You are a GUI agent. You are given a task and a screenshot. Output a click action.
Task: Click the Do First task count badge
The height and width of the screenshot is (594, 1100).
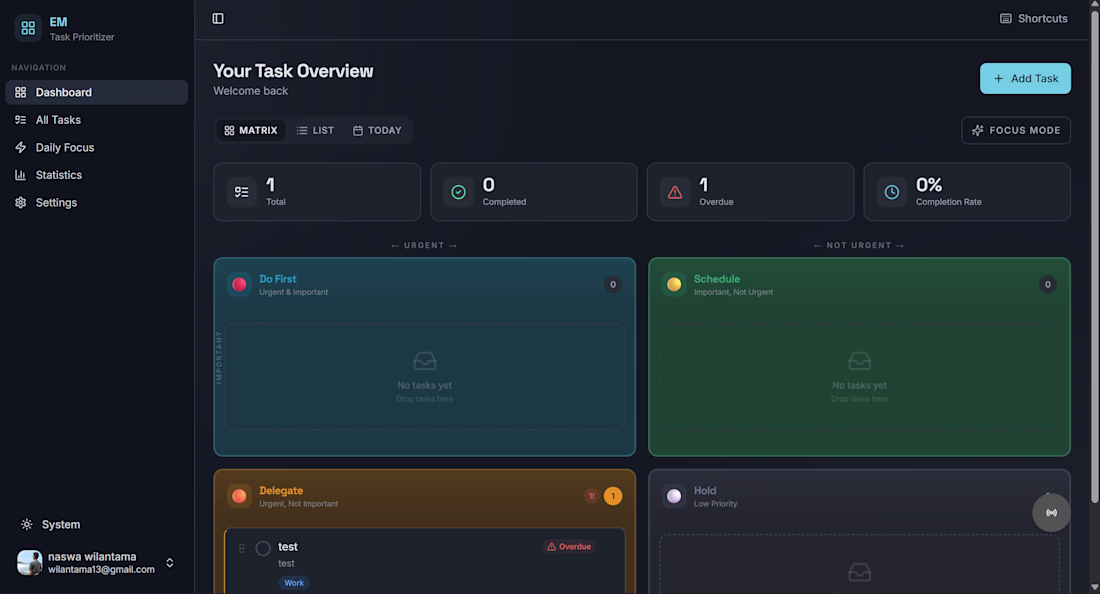612,284
